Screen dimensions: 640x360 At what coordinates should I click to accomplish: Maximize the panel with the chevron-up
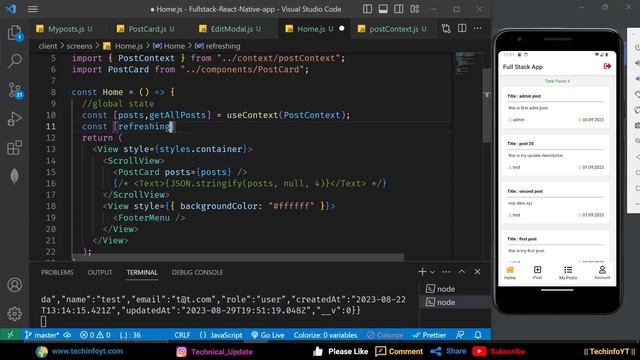(x=462, y=271)
